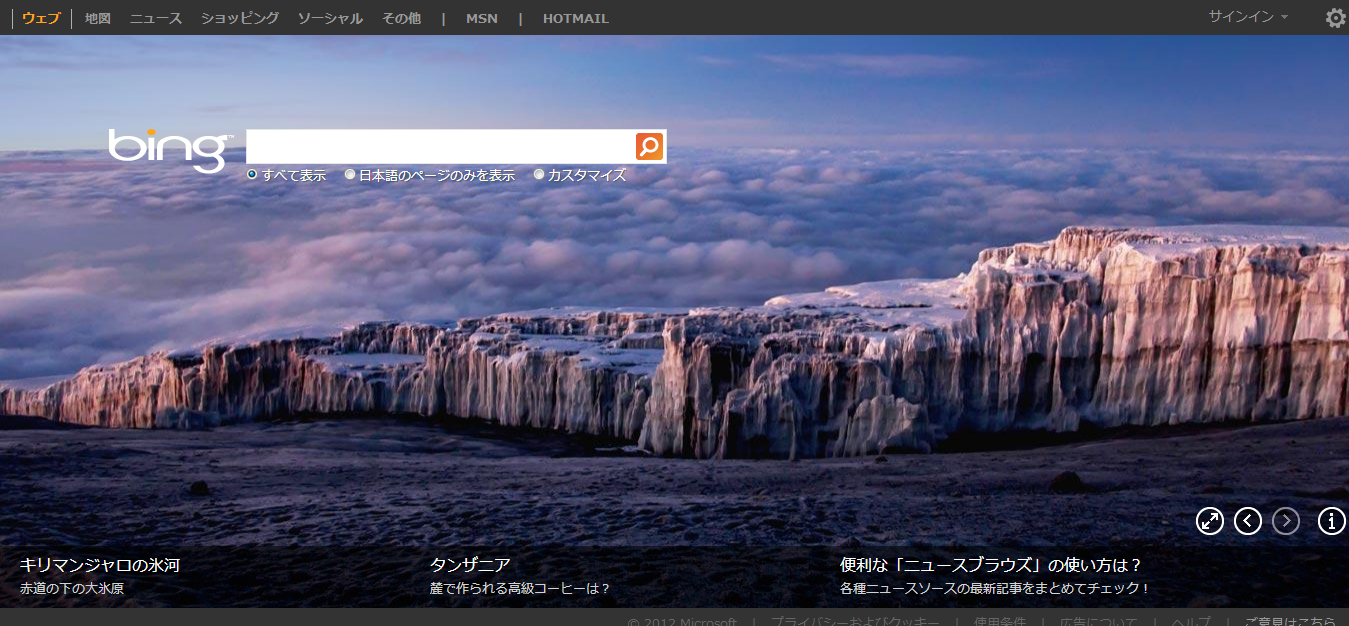Open the ソーシャル tab
This screenshot has width=1349, height=626.
click(330, 18)
